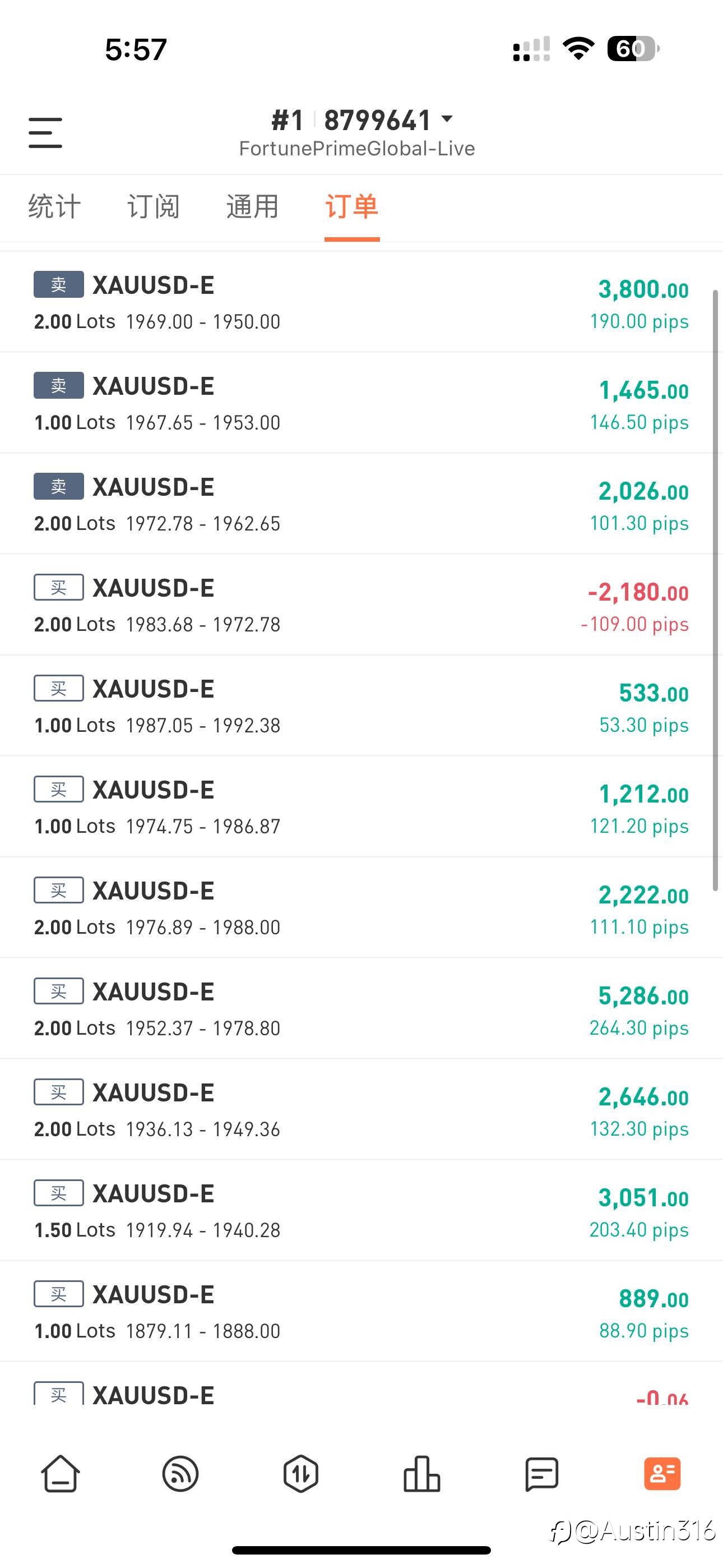
Task: Open the bar chart rankings icon
Action: pyautogui.click(x=421, y=1474)
